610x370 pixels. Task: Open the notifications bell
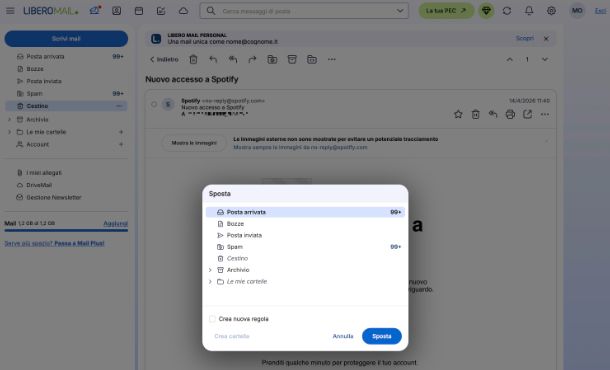(529, 11)
